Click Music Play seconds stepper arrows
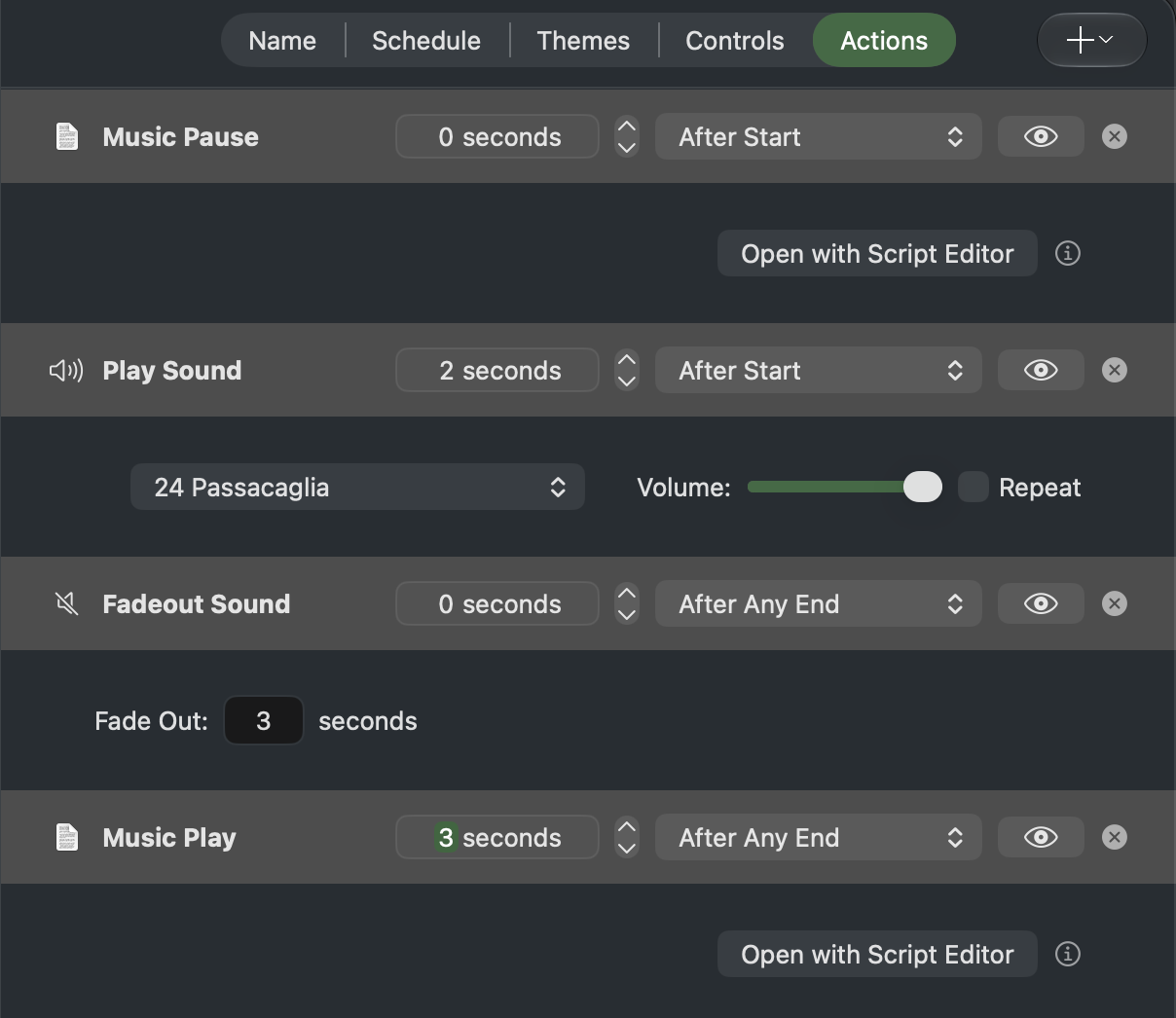The height and width of the screenshot is (1018, 1176). pos(627,837)
